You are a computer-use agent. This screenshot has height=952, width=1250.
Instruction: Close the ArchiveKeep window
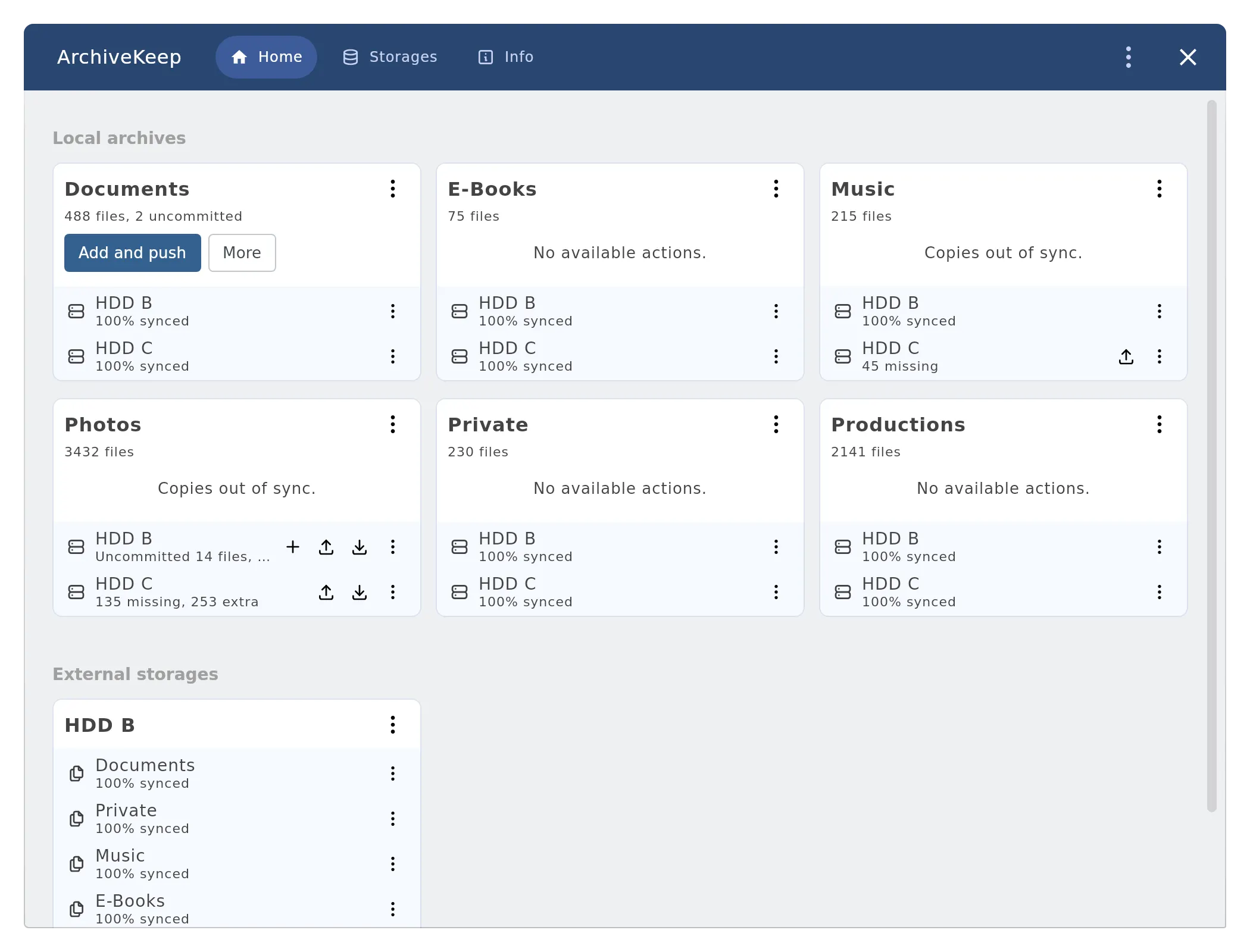(x=1187, y=57)
